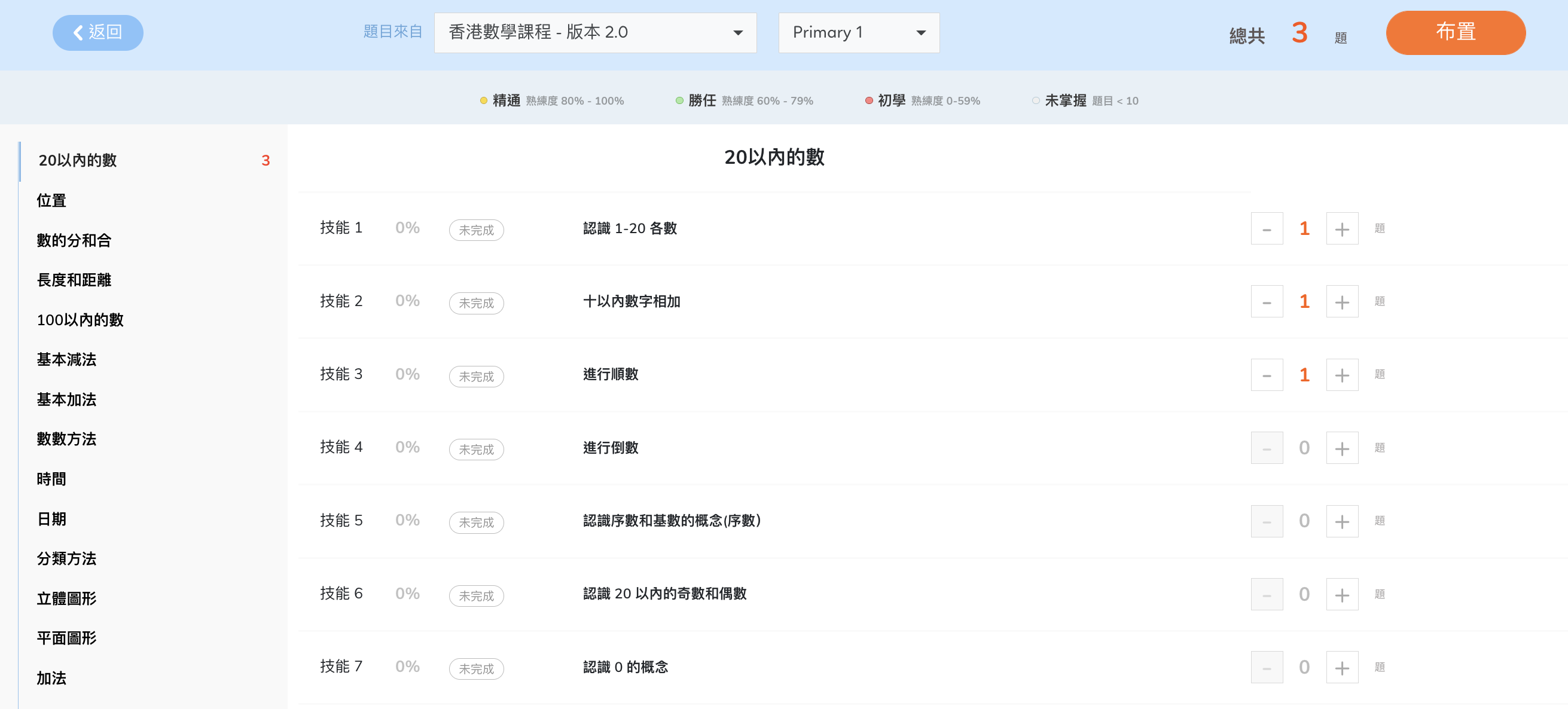Click skill title 認識 1-20 各數
Image resolution: width=1568 pixels, height=709 pixels.
[629, 228]
